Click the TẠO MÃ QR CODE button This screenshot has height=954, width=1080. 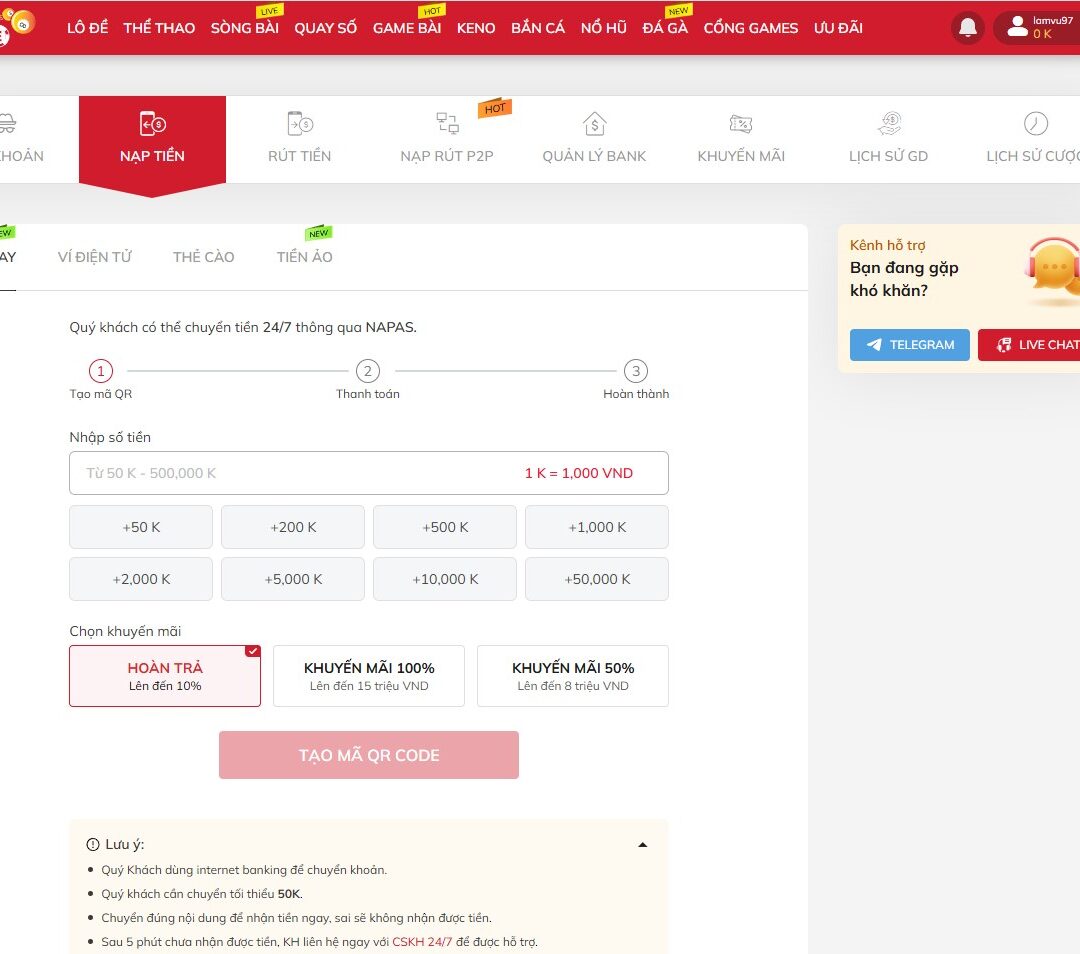tap(368, 754)
